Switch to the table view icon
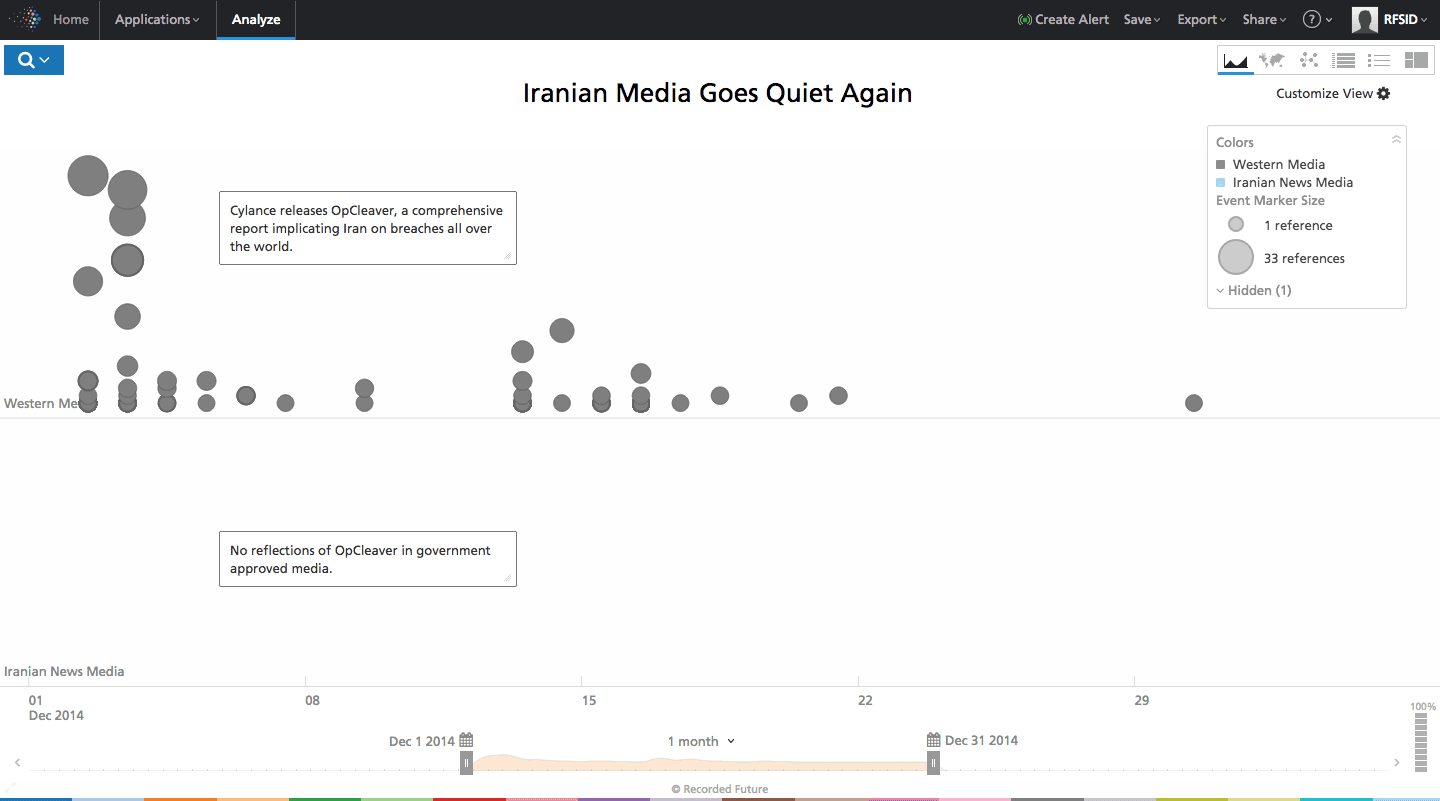The image size is (1440, 801). pyautogui.click(x=1344, y=60)
